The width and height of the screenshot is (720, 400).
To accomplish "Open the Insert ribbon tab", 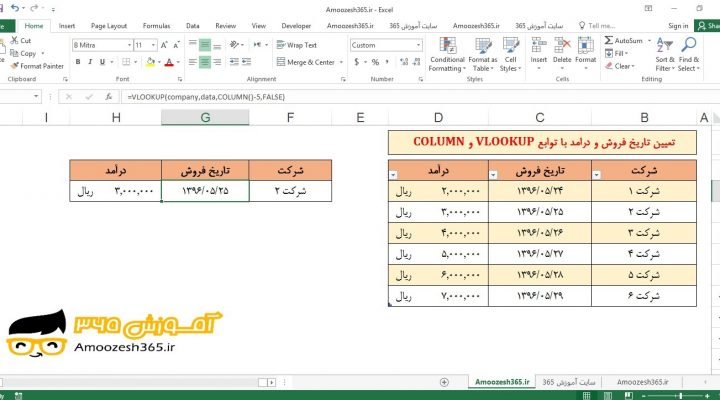I will click(x=67, y=26).
